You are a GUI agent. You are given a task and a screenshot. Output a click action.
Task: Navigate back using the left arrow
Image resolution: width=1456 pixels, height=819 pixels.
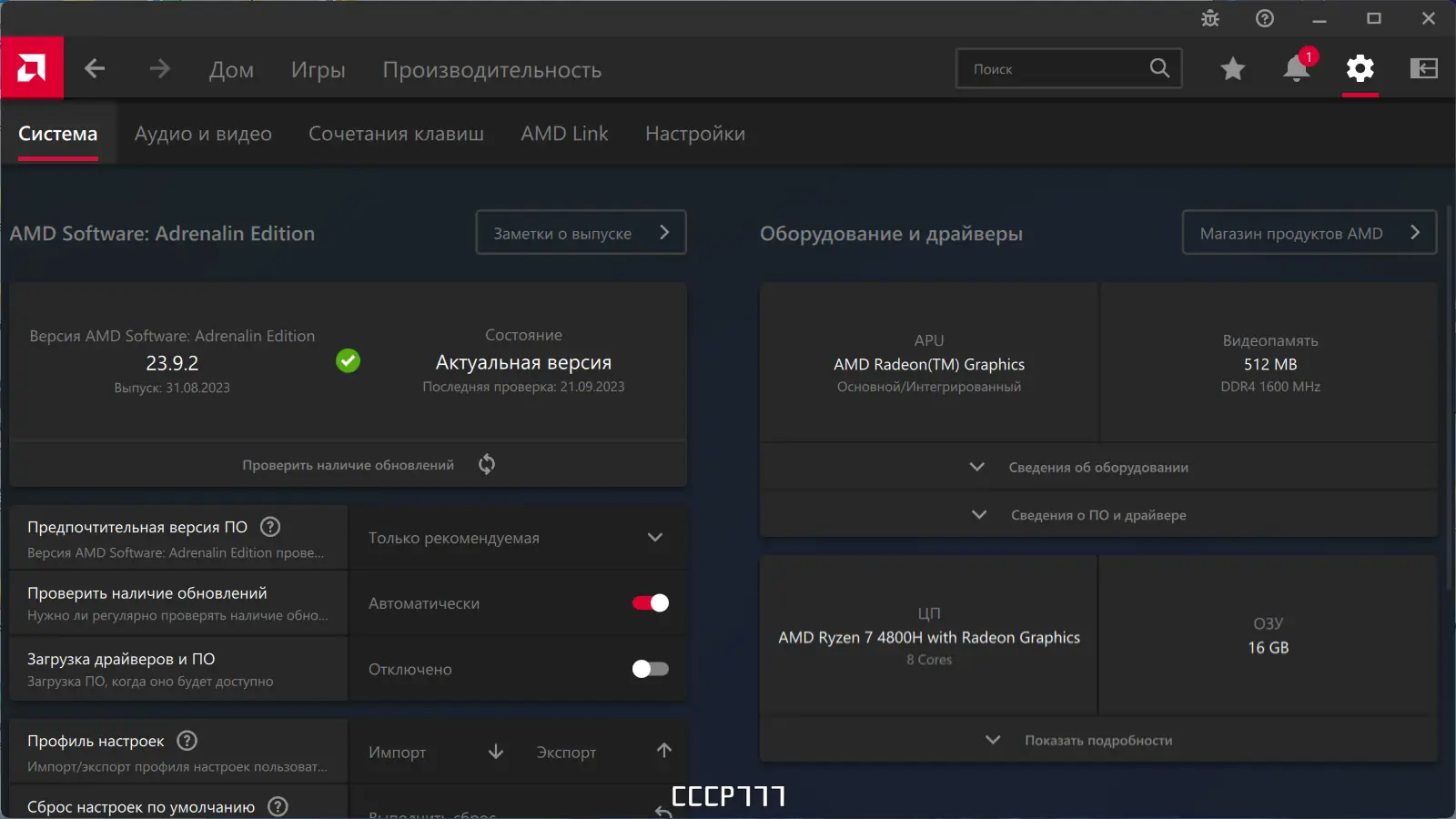click(95, 68)
